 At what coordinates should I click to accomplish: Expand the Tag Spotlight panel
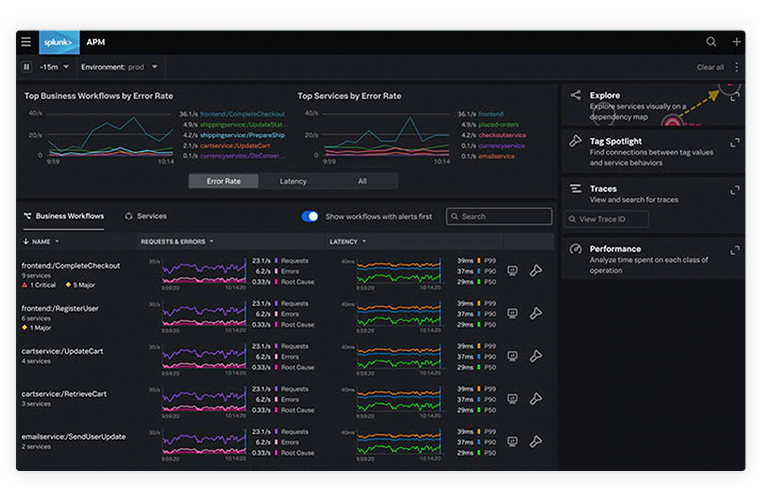coord(736,143)
